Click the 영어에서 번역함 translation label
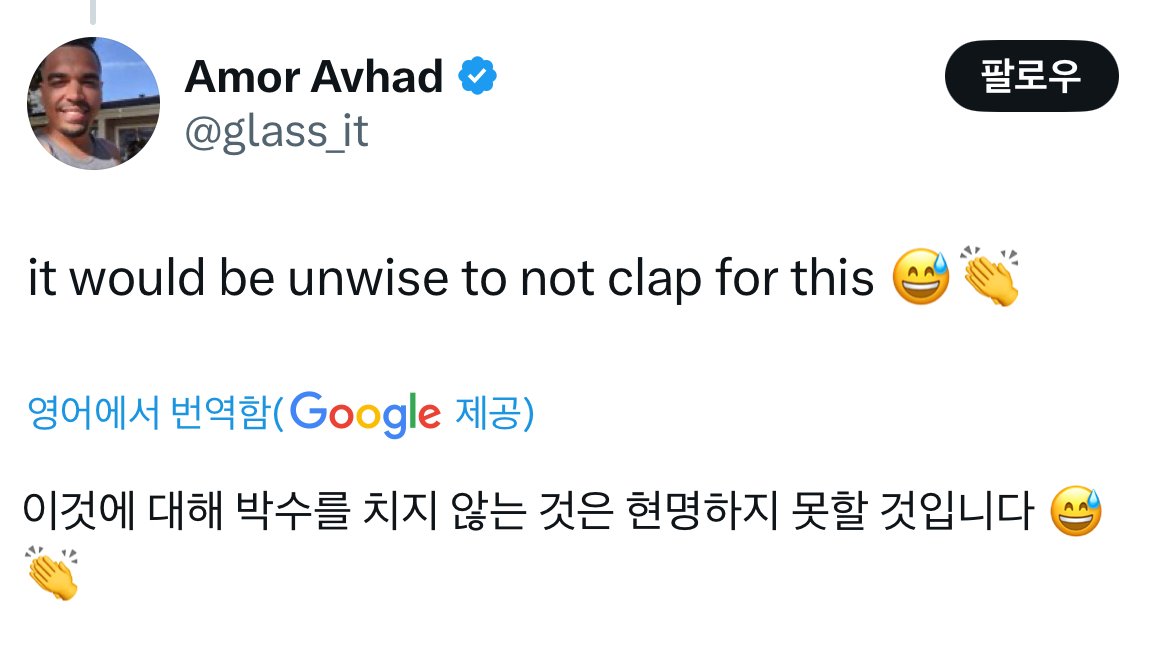 coord(150,413)
